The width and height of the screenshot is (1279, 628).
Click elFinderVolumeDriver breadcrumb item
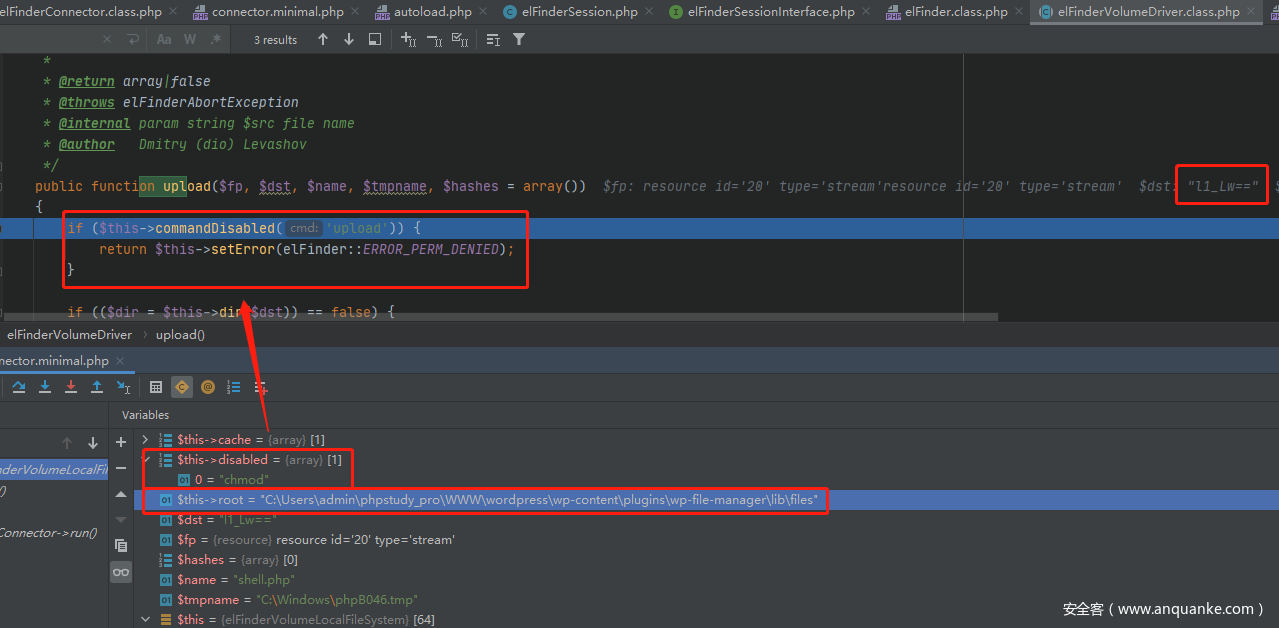pos(69,335)
